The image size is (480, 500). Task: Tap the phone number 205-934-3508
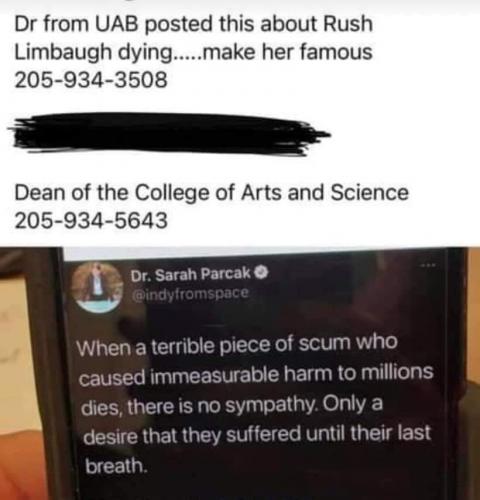point(91,80)
